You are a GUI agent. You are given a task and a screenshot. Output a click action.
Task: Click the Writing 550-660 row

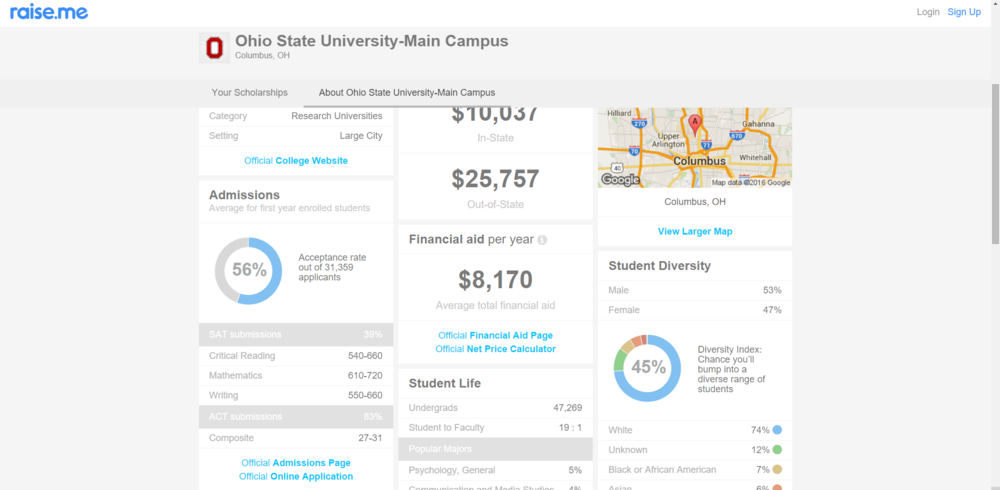296,396
